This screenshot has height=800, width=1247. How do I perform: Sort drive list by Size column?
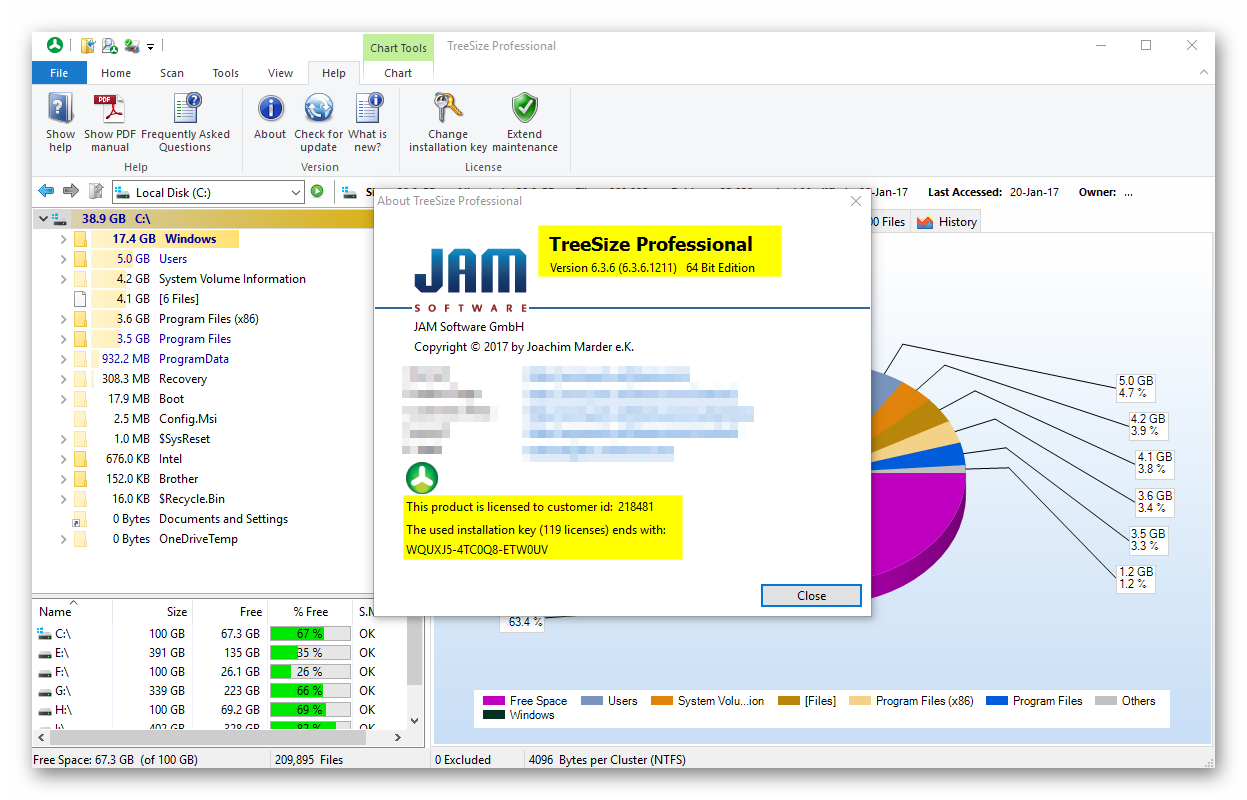152,611
